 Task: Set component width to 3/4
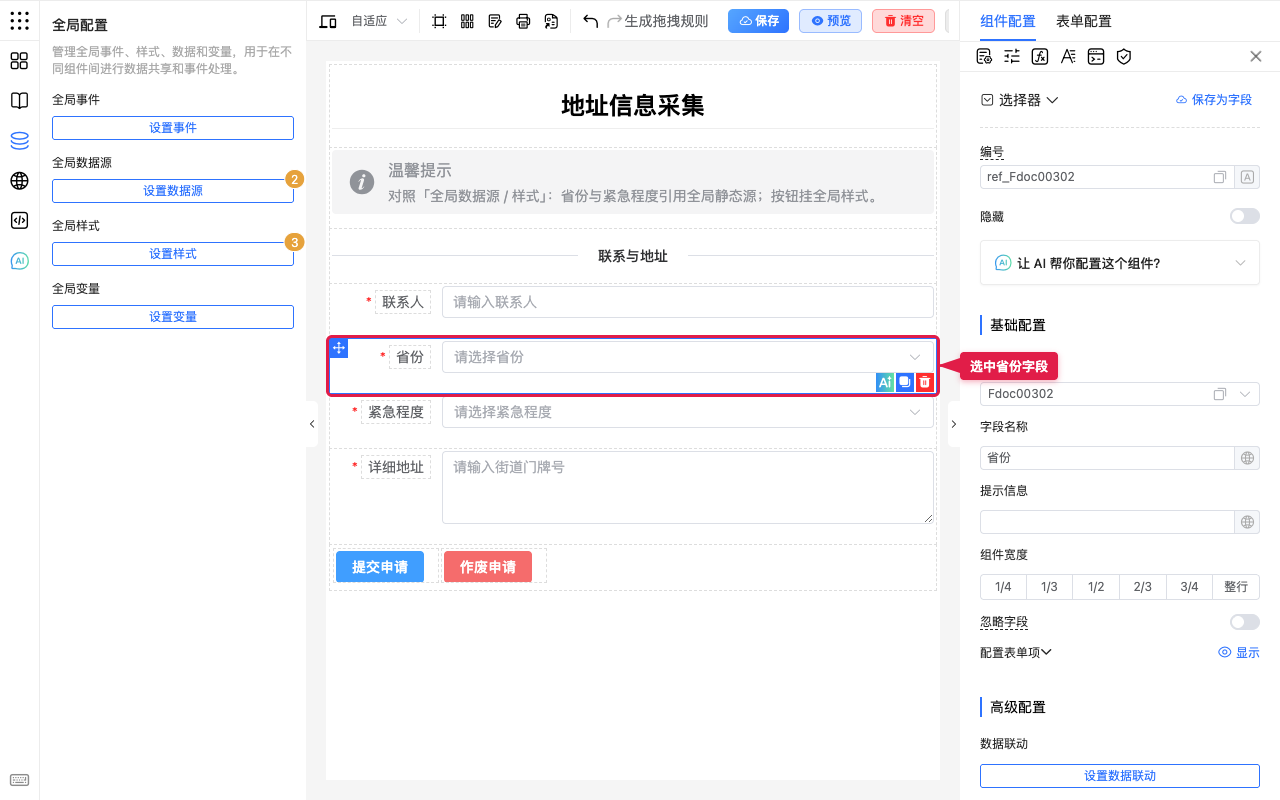click(1189, 587)
